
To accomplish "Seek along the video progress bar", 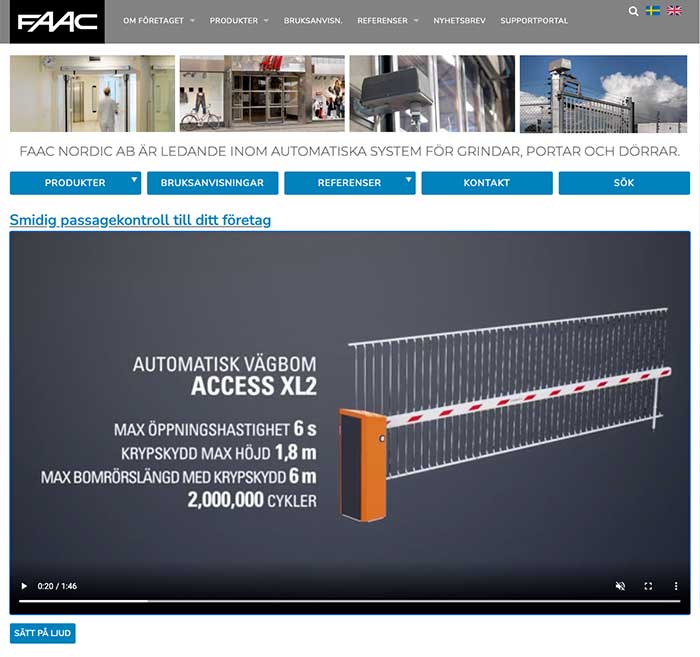I will [x=350, y=601].
